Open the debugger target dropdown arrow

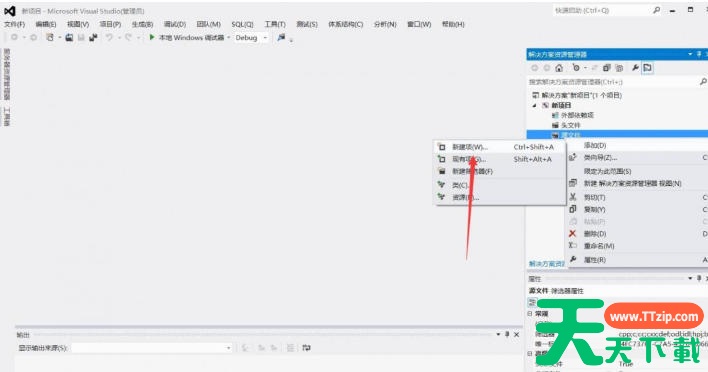[229, 37]
